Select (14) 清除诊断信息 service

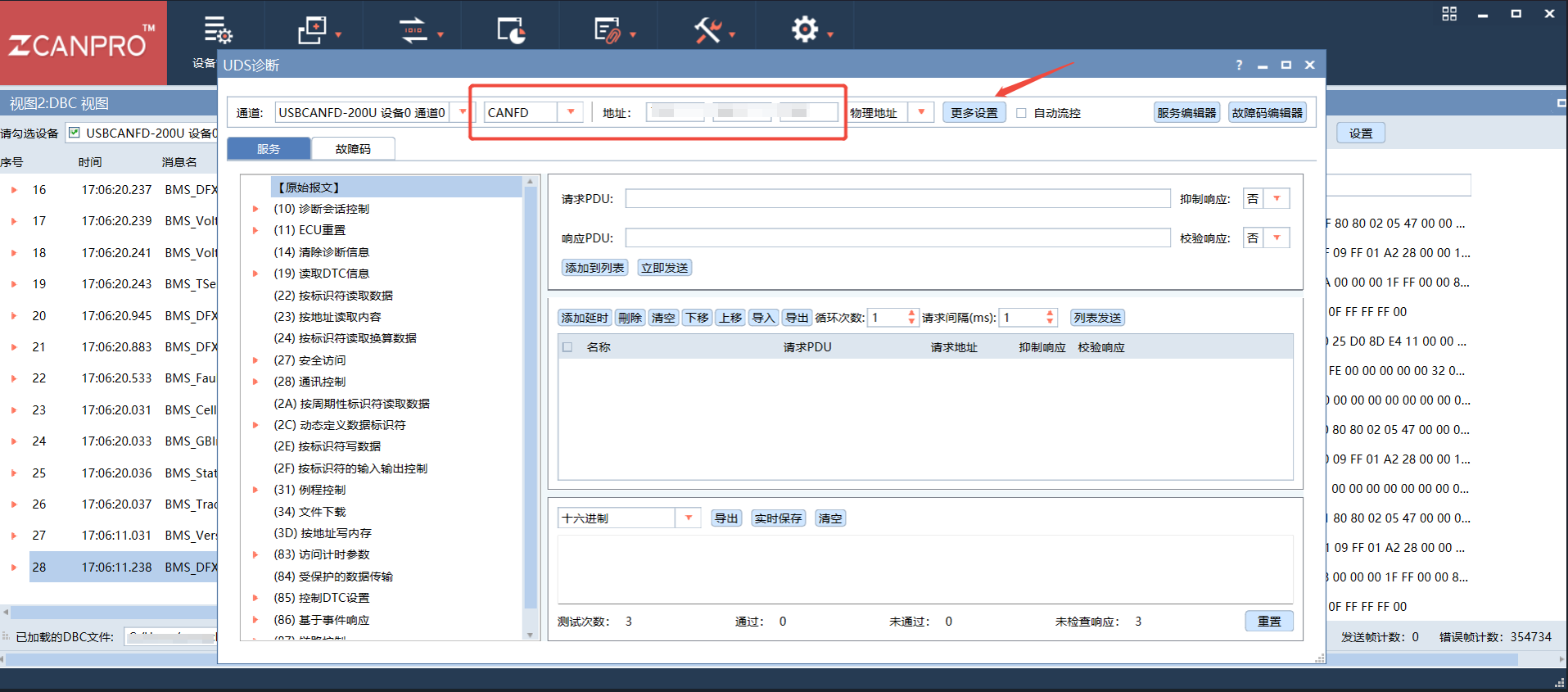point(321,252)
